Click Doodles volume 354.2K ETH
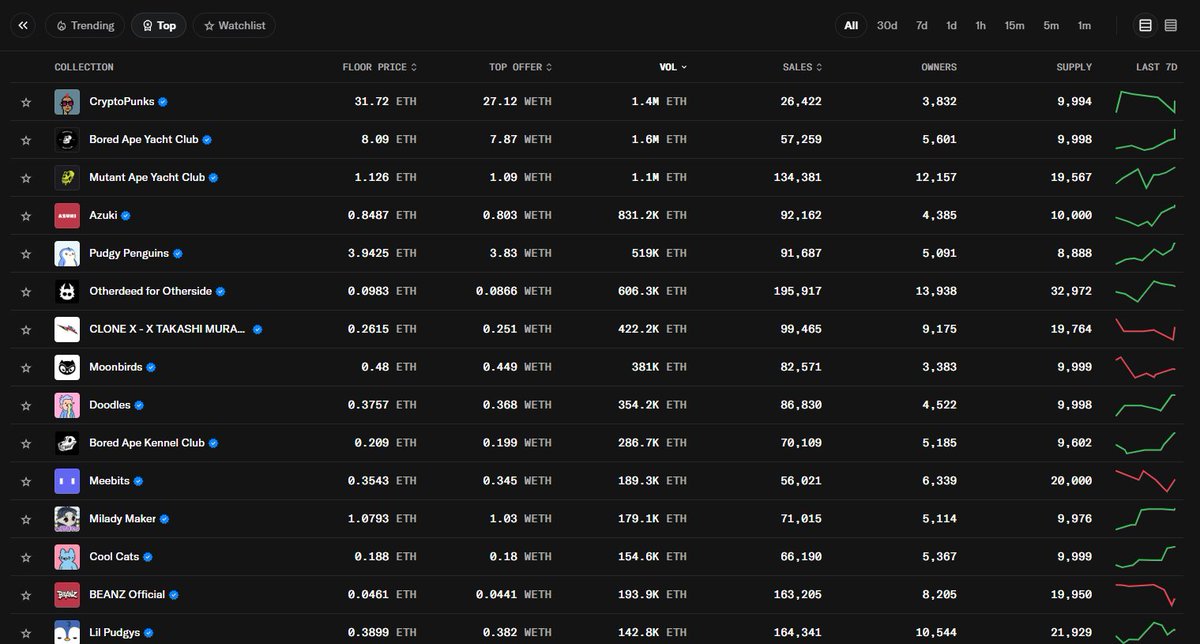The height and width of the screenshot is (644, 1200). pos(653,405)
